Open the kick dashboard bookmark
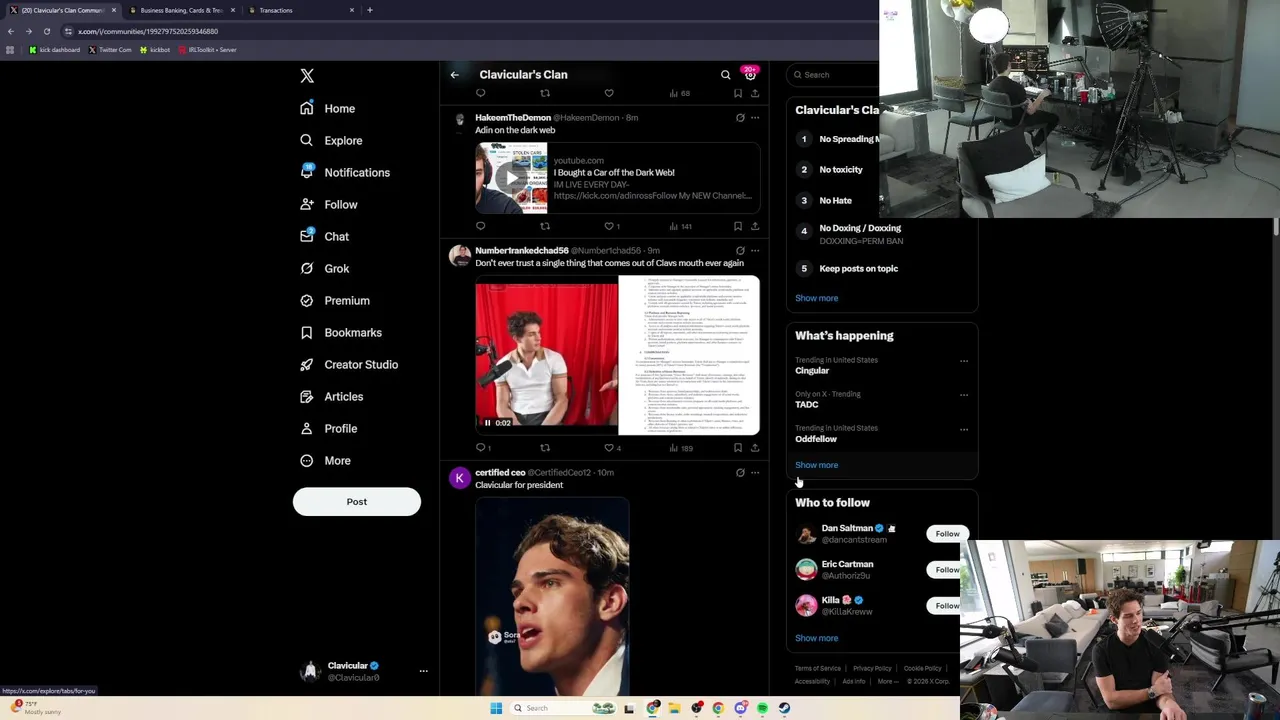This screenshot has height=720, width=1280. tap(55, 50)
